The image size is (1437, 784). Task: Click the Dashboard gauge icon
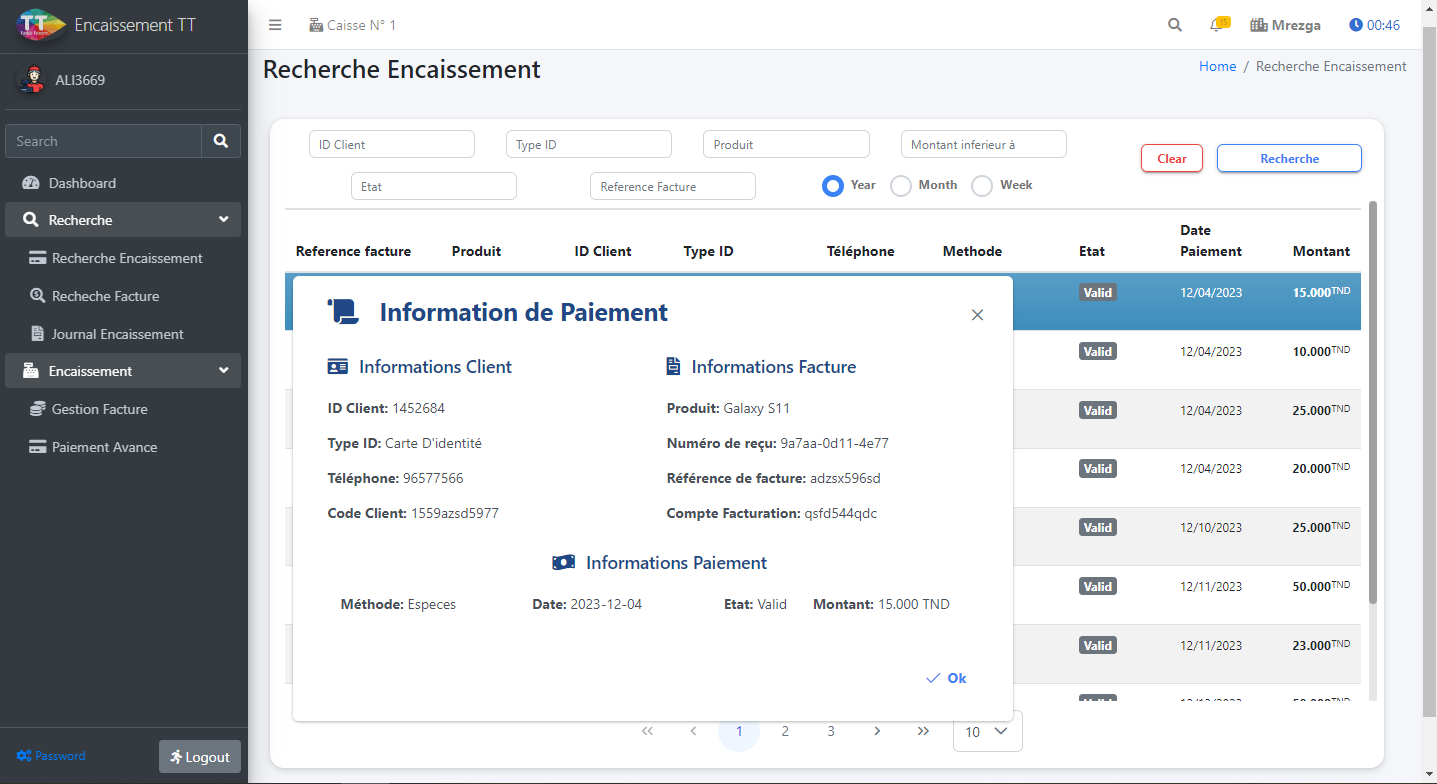(x=30, y=183)
